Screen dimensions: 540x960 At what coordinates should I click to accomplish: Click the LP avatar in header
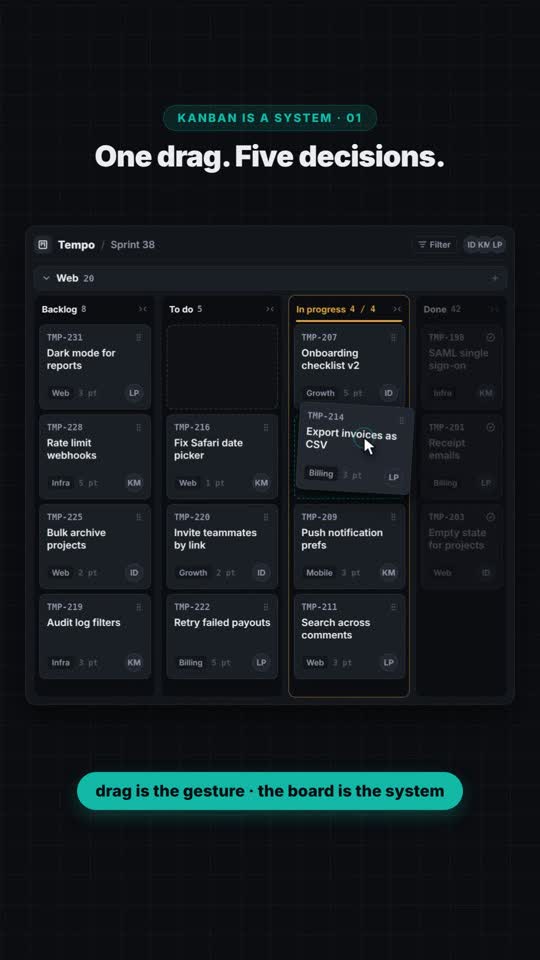[497, 245]
